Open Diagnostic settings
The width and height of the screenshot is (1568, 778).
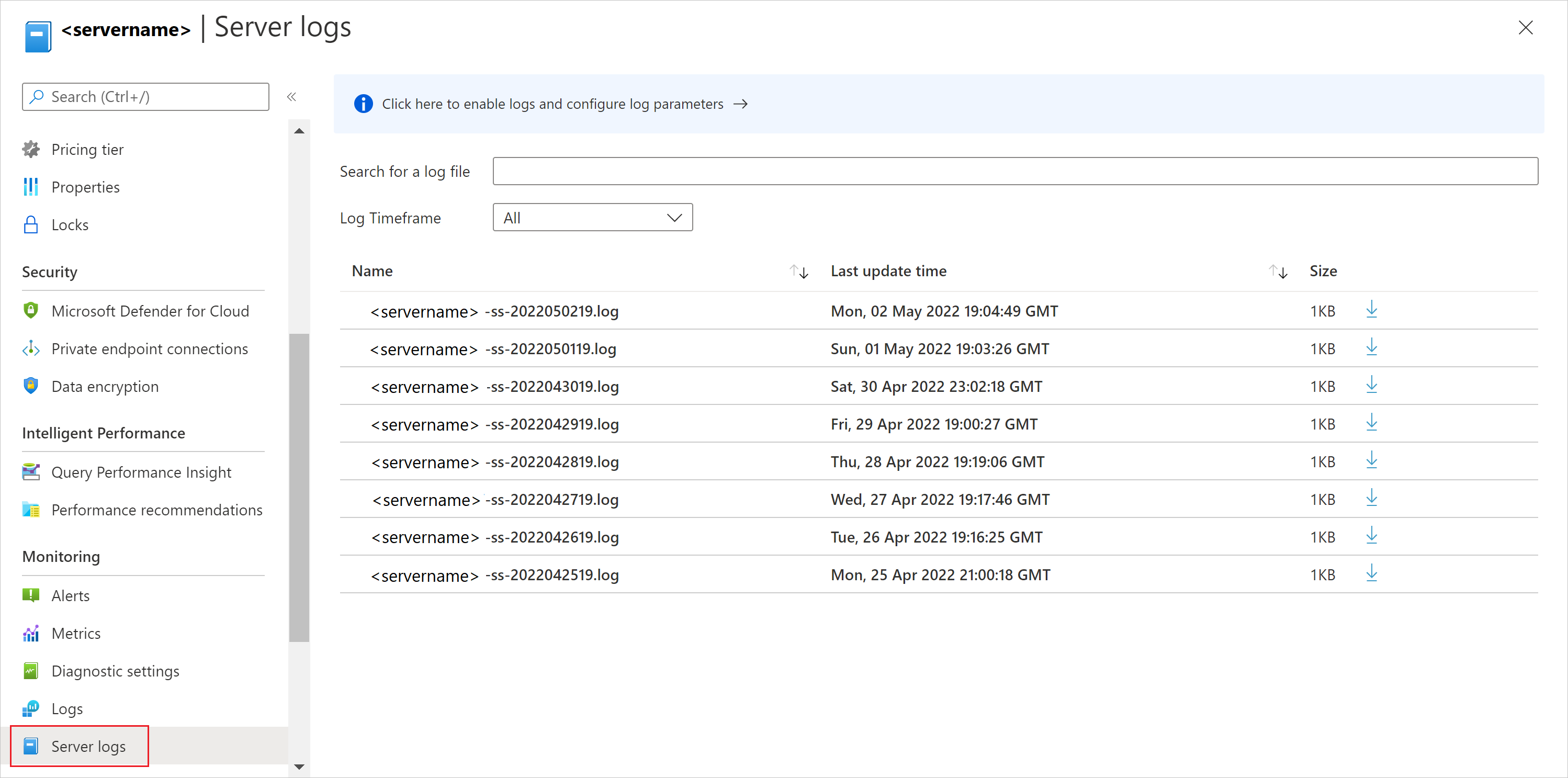(115, 671)
